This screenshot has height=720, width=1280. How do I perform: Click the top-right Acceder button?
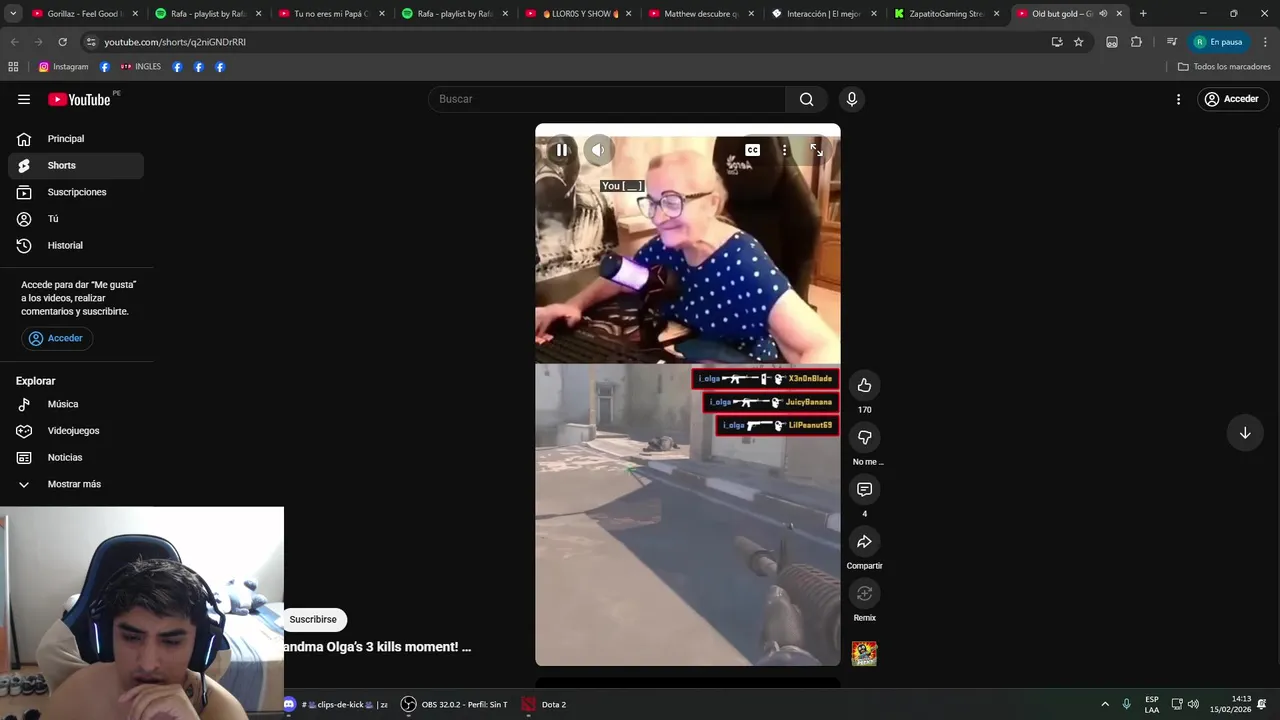(x=1233, y=99)
